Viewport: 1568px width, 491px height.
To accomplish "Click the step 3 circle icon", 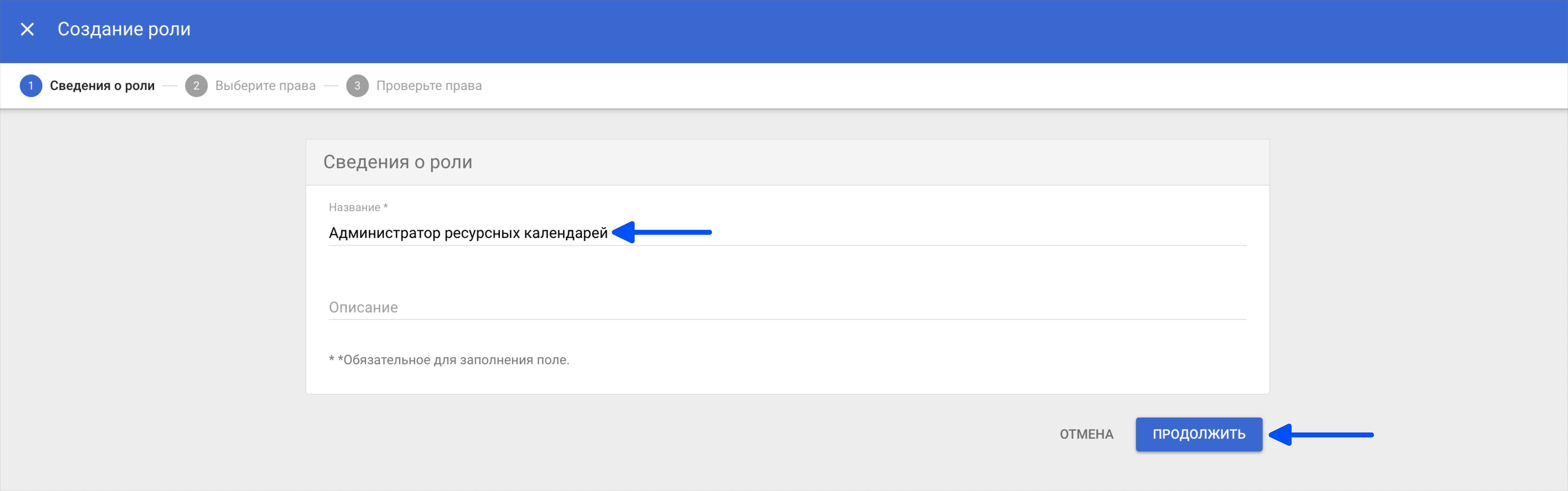I will (x=357, y=86).
